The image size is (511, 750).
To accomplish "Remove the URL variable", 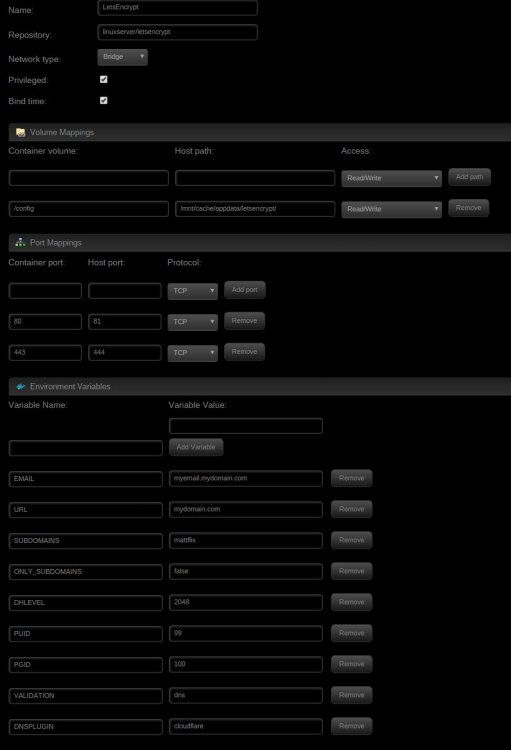I will pyautogui.click(x=352, y=509).
